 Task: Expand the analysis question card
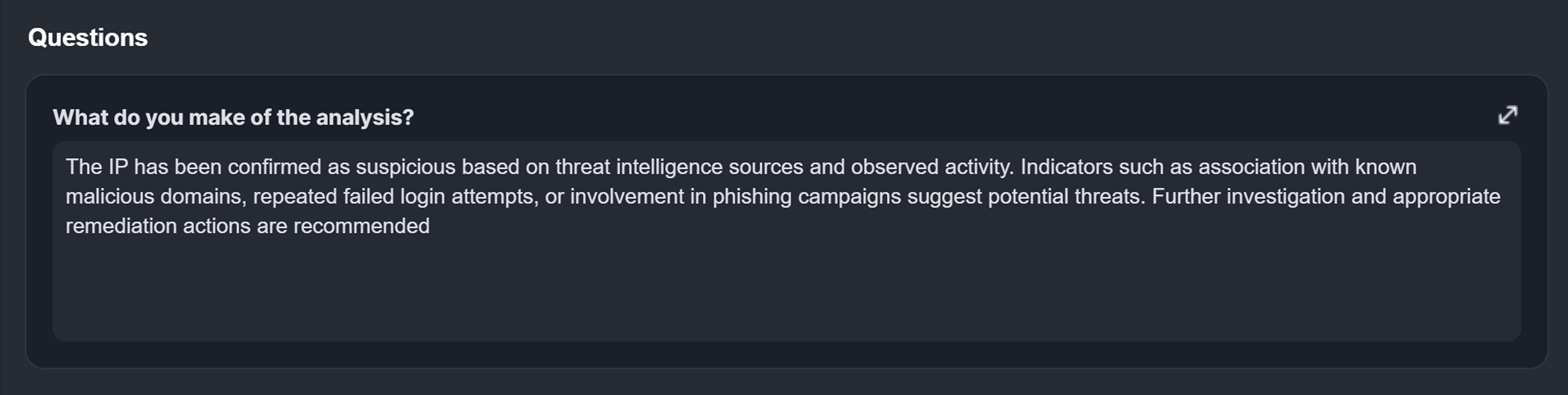click(1507, 115)
